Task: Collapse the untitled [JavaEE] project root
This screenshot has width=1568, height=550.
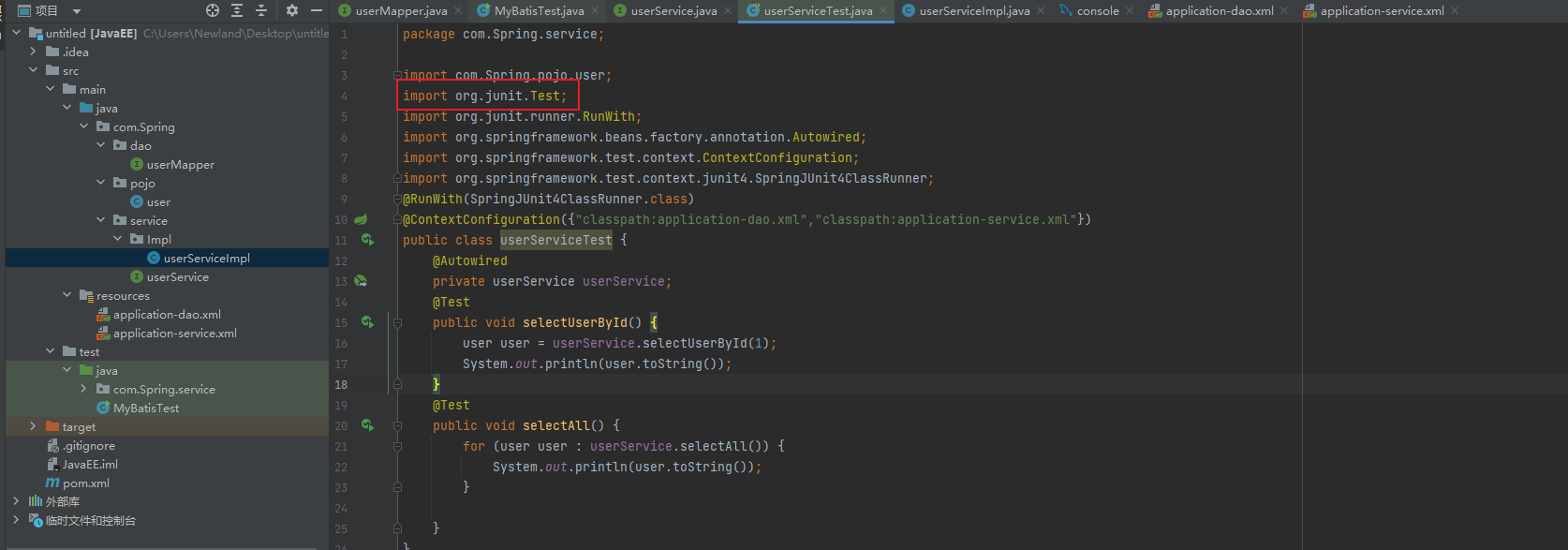Action: (x=16, y=33)
